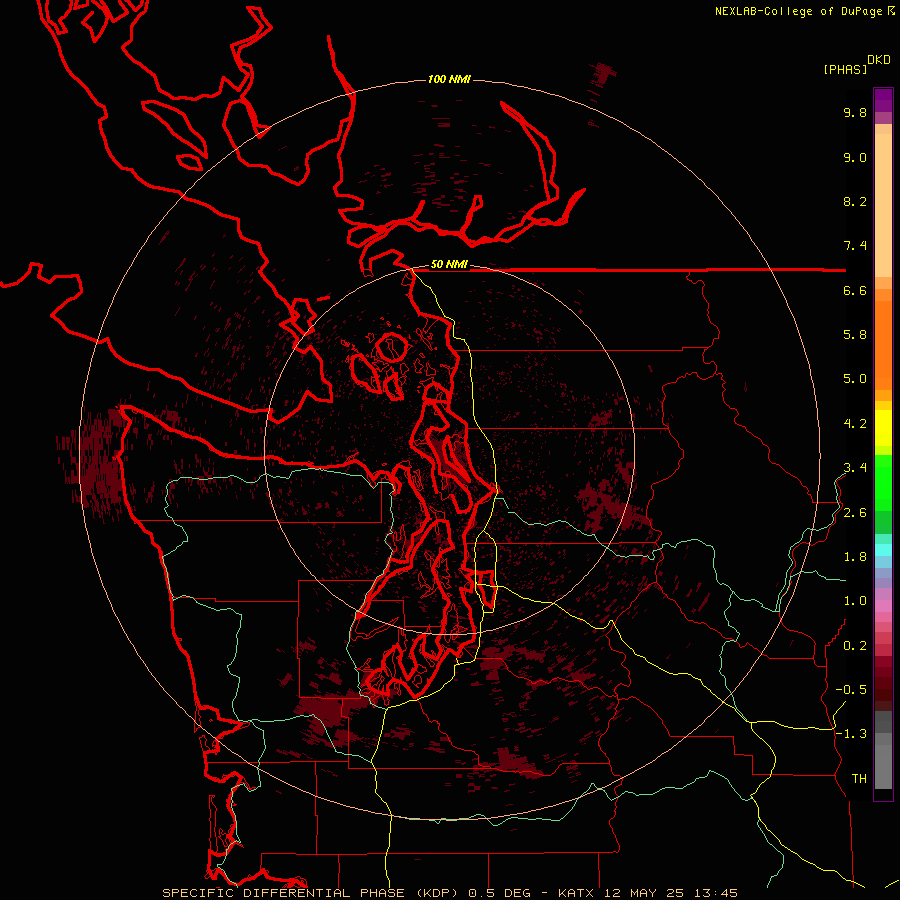This screenshot has height=900, width=900.
Task: Click the -1.3 scale value
Action: [851, 734]
